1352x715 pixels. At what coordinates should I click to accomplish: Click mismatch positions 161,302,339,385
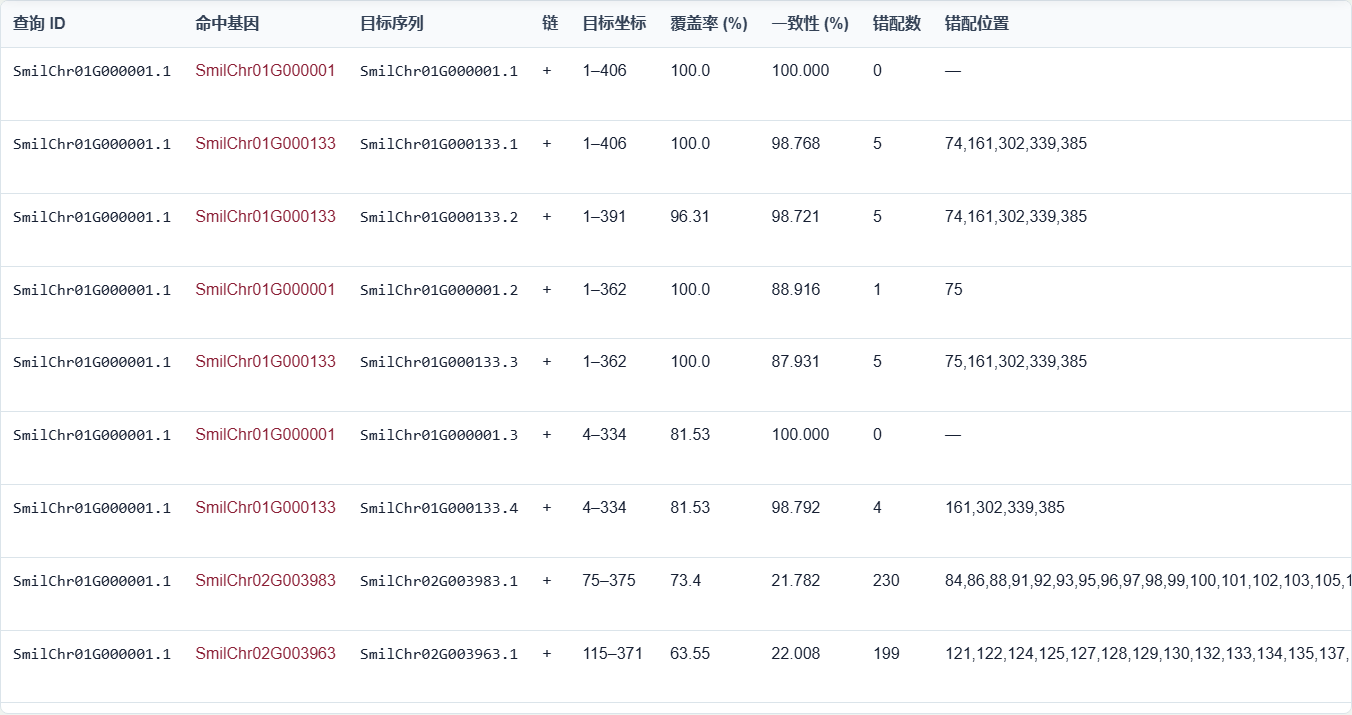(x=1005, y=508)
